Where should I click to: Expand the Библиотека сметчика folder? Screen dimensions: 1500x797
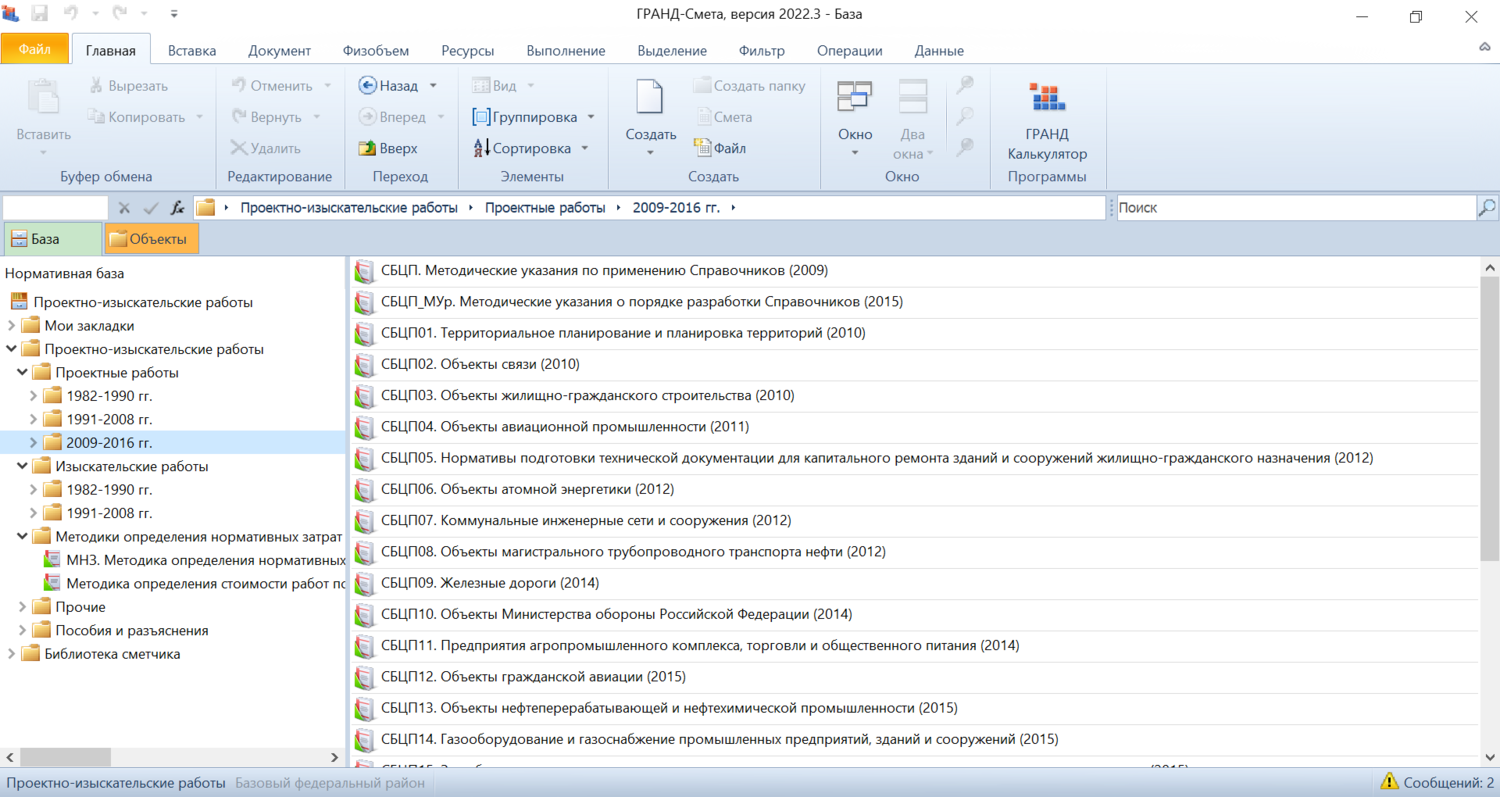point(12,654)
